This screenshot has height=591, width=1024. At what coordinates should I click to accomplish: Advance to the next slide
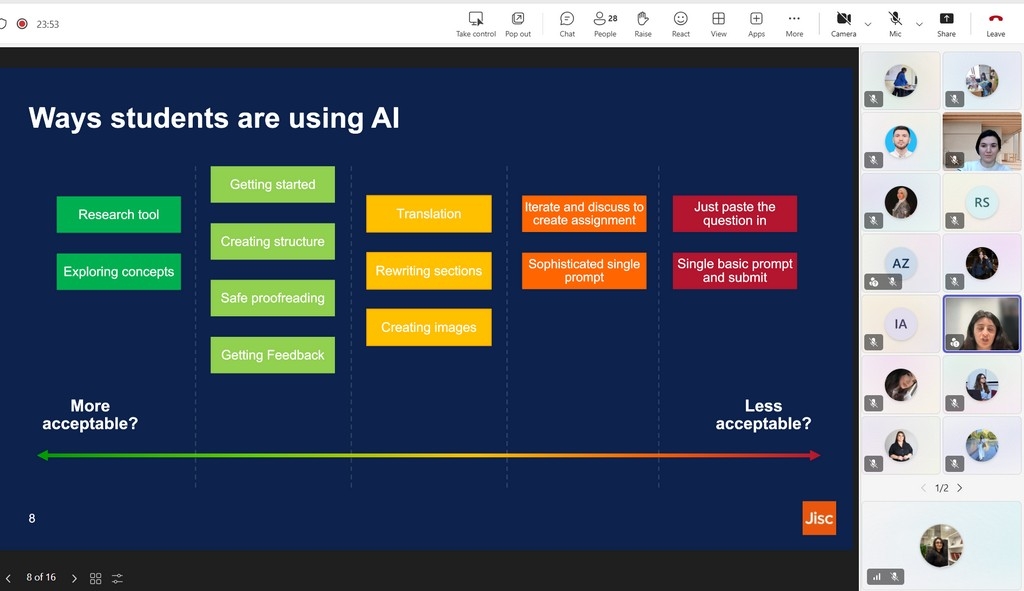[74, 578]
